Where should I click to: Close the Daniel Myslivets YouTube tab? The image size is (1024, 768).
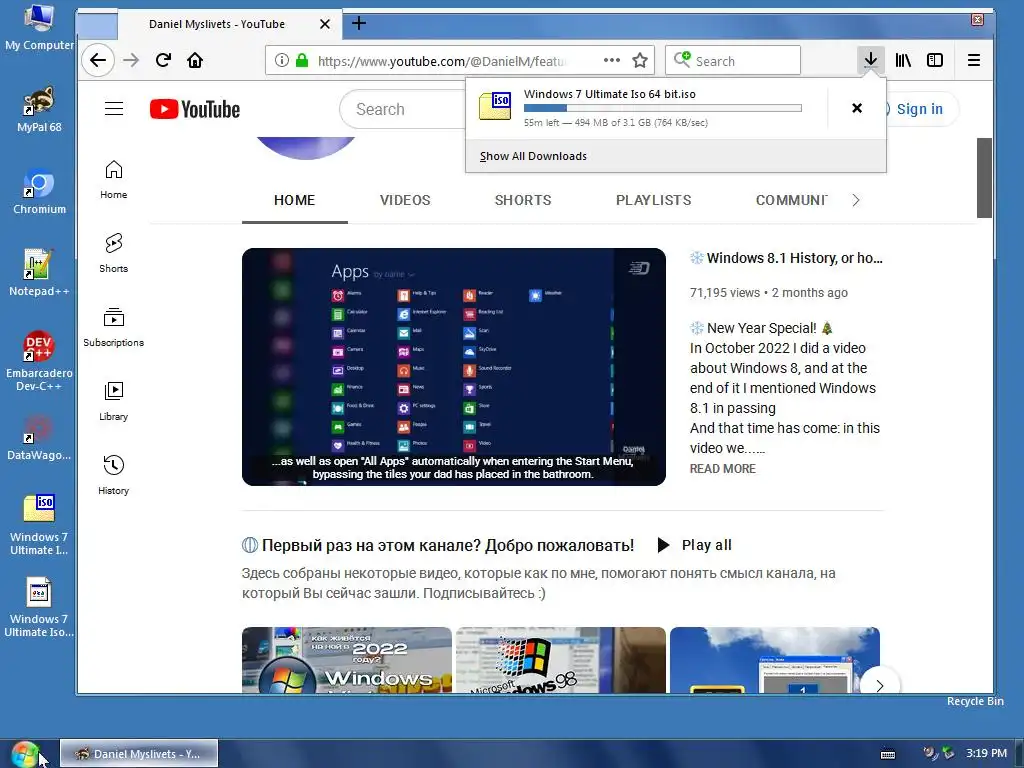click(325, 24)
